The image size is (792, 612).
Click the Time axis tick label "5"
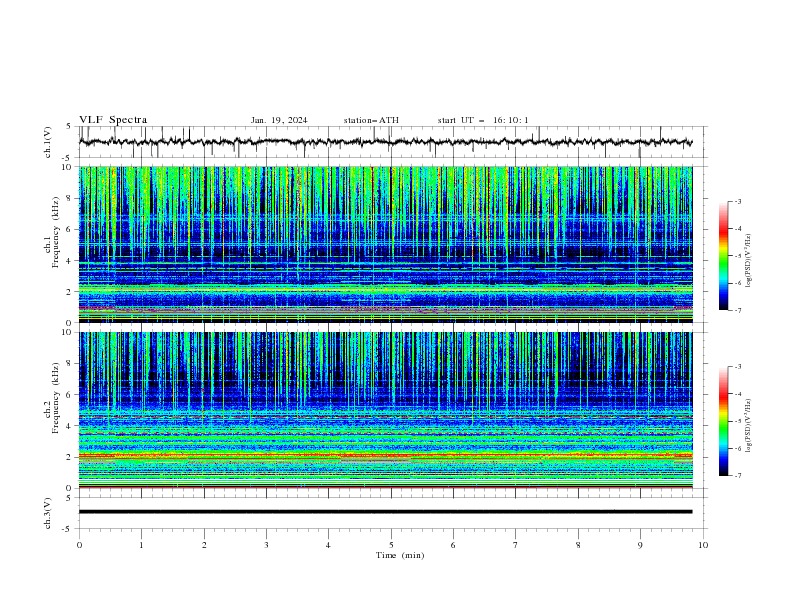[x=391, y=545]
